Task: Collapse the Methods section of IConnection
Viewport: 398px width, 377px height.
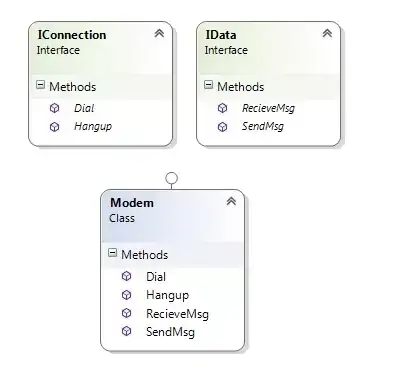Action: tap(40, 85)
